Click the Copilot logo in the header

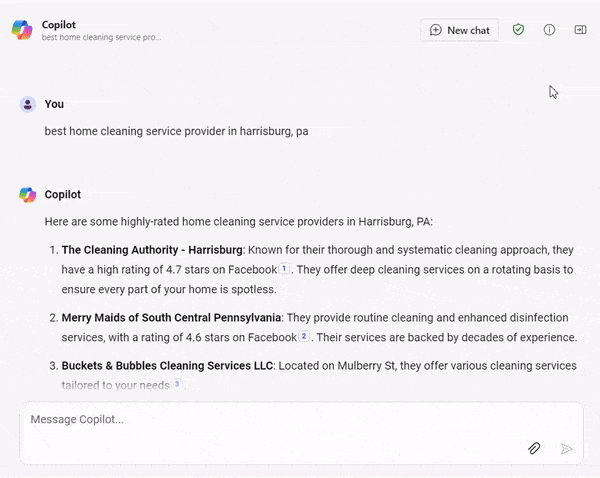22,29
